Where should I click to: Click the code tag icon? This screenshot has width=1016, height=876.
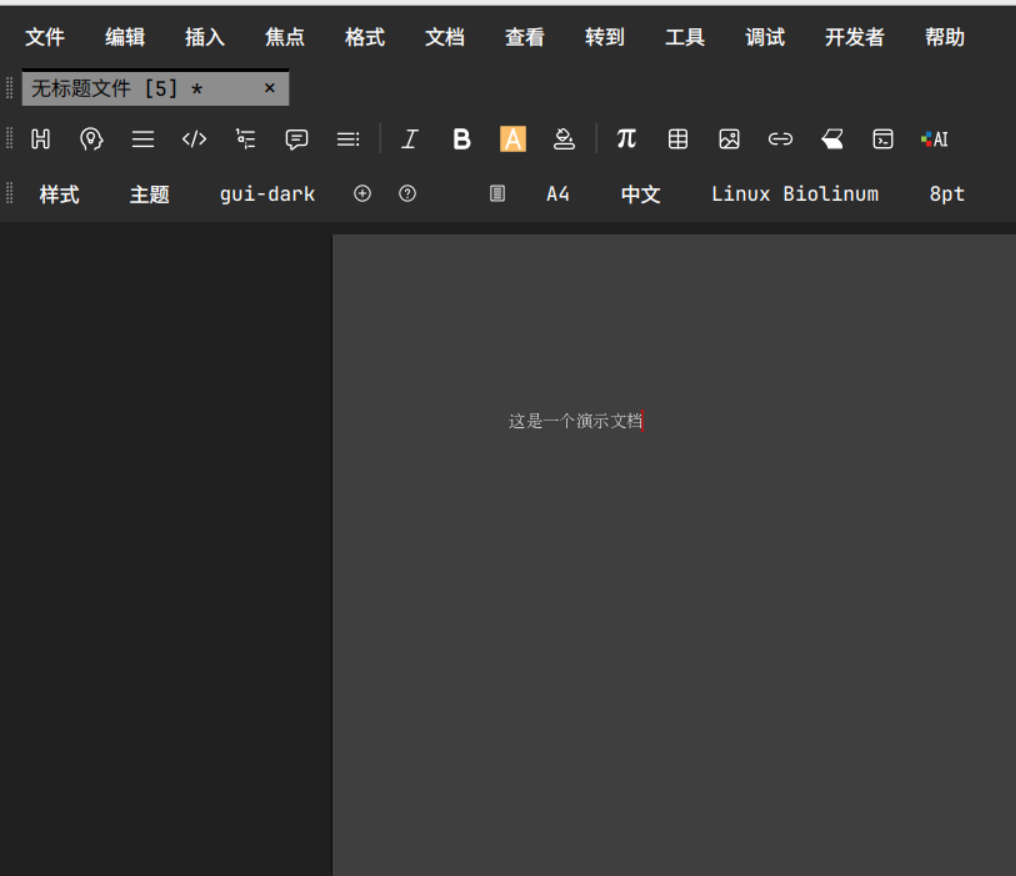[194, 139]
